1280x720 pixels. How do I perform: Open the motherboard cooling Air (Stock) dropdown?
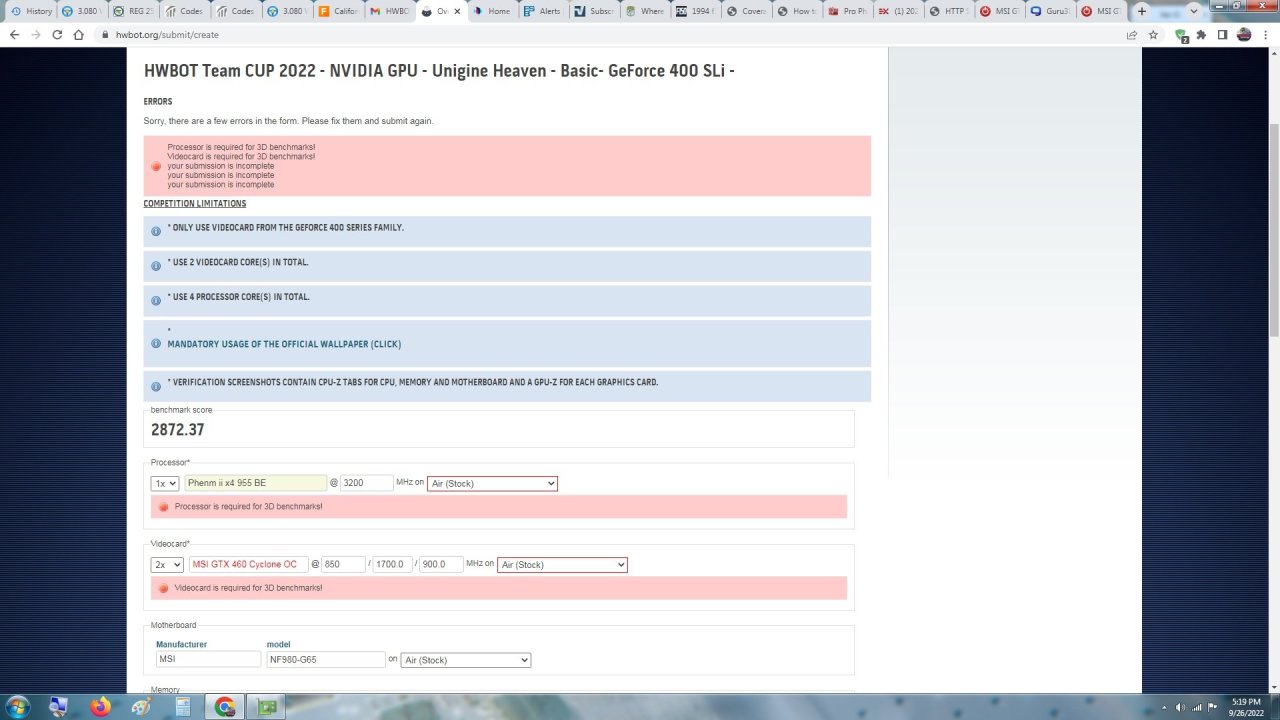[465, 660]
